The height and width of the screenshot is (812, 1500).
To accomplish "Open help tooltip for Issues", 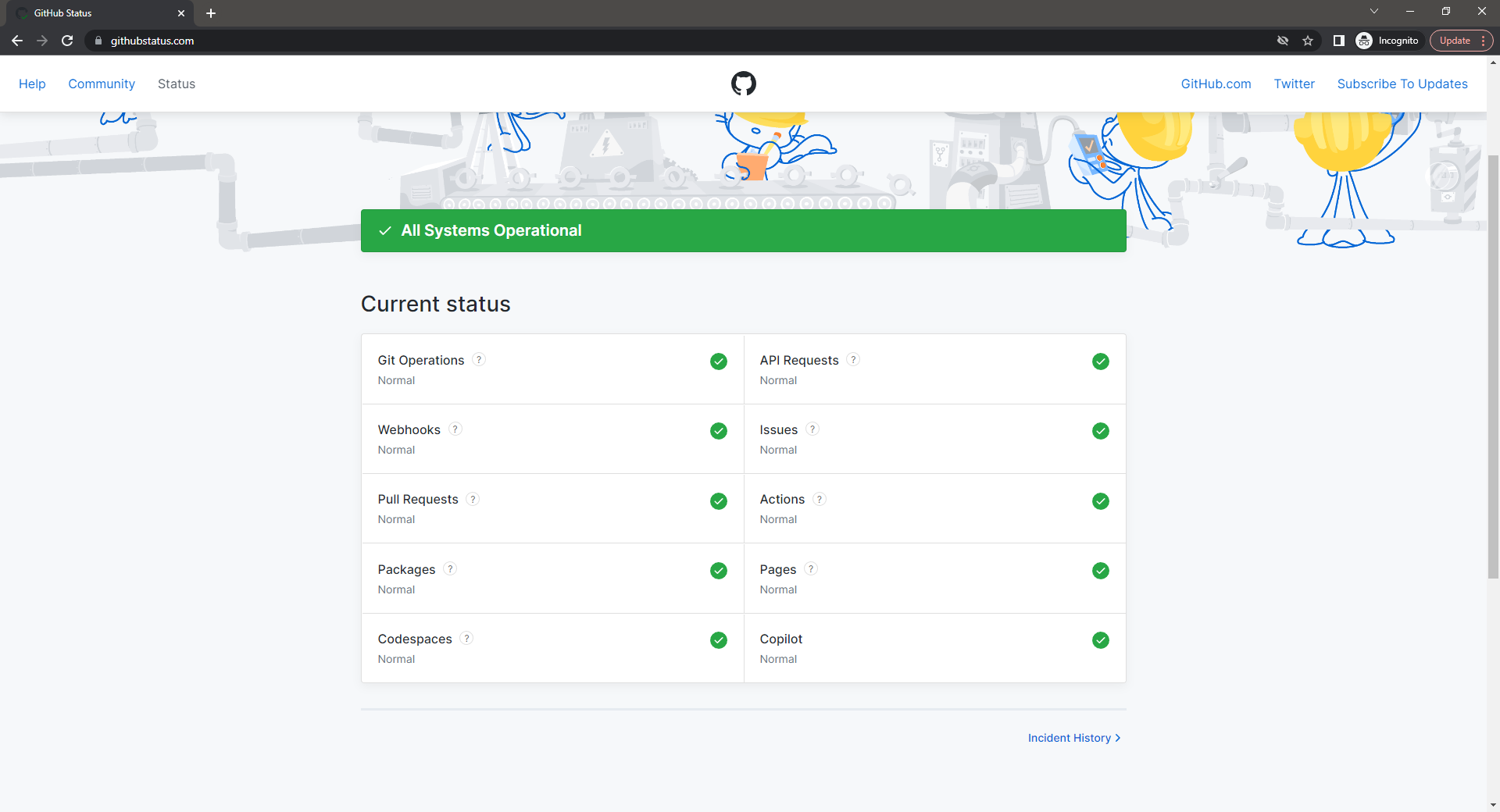I will click(x=812, y=429).
